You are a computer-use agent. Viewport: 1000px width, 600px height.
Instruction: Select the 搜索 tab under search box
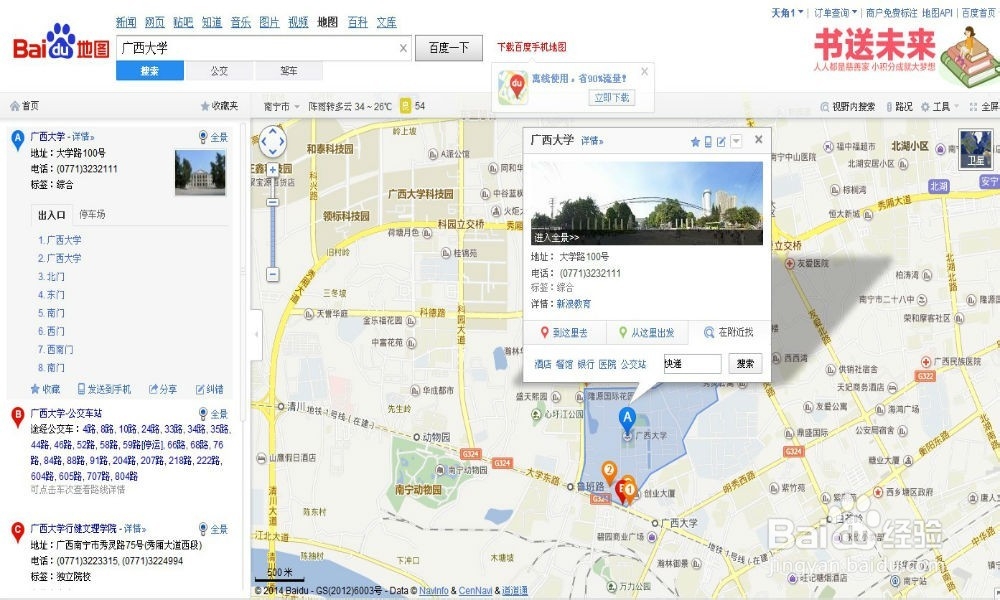(x=150, y=71)
